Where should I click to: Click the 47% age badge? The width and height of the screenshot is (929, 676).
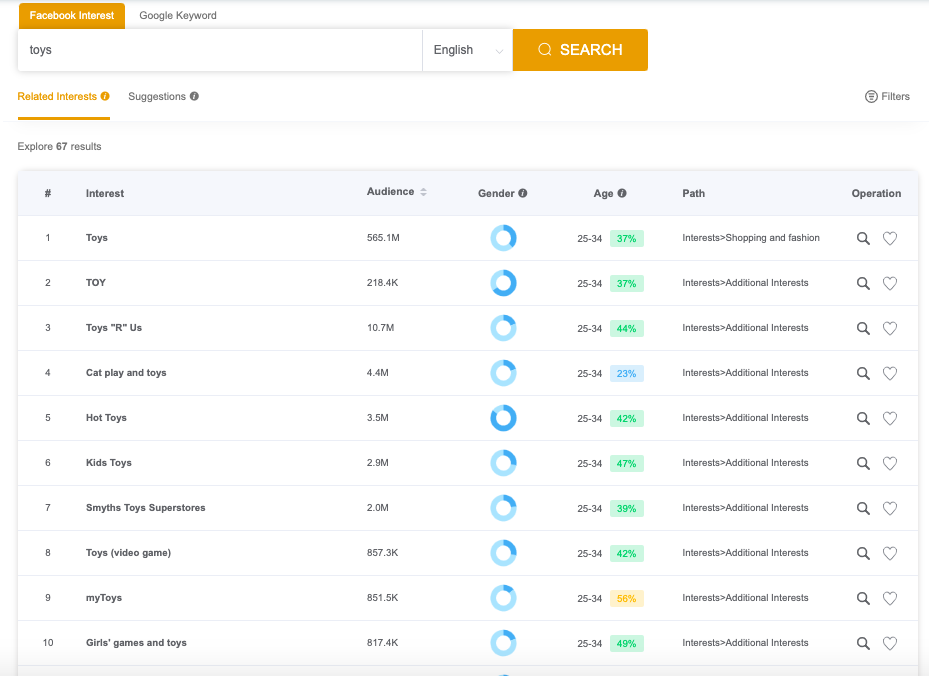tap(627, 464)
